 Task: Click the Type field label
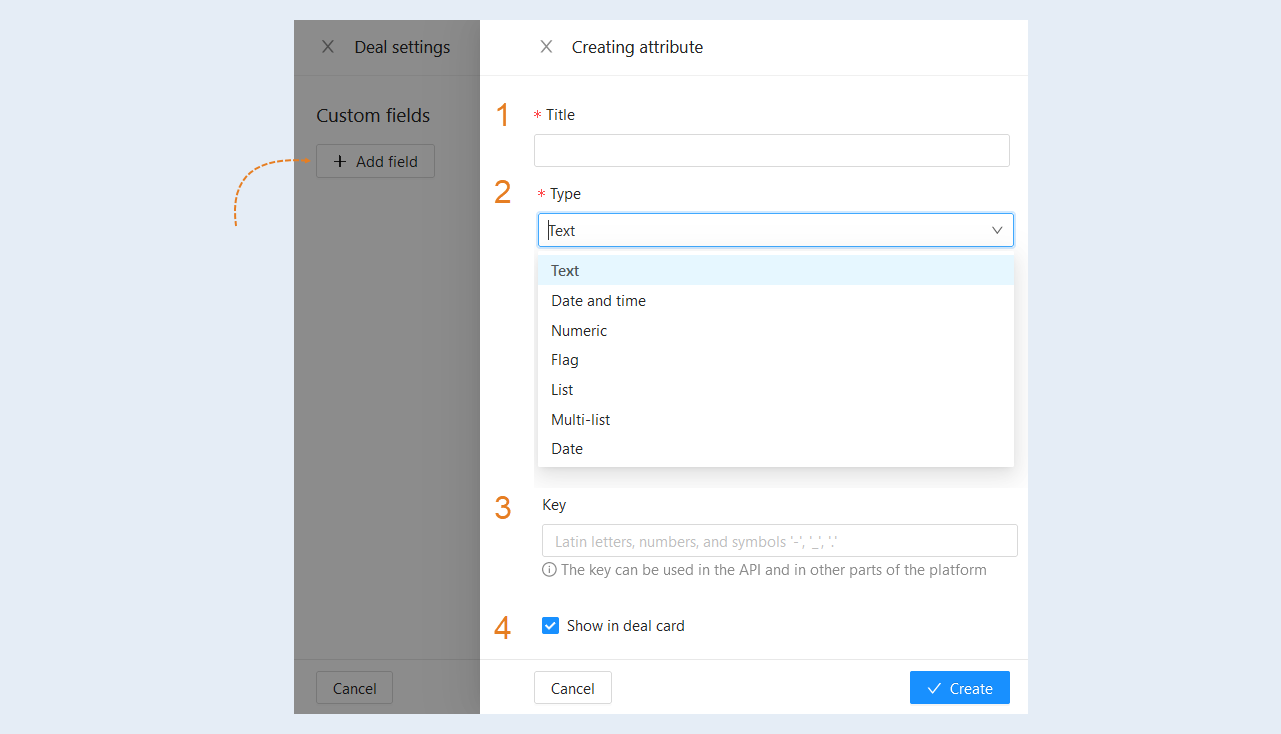(x=565, y=194)
